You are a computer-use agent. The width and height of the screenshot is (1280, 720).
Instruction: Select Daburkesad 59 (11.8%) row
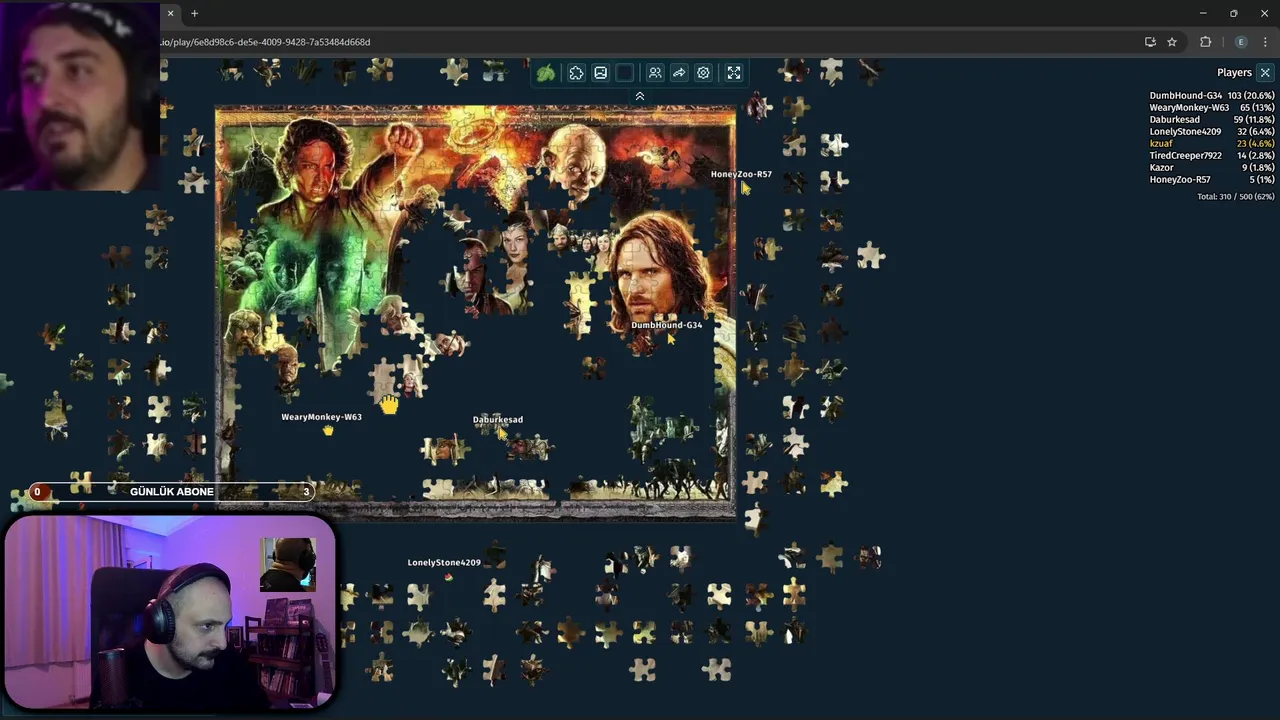pyautogui.click(x=1212, y=120)
